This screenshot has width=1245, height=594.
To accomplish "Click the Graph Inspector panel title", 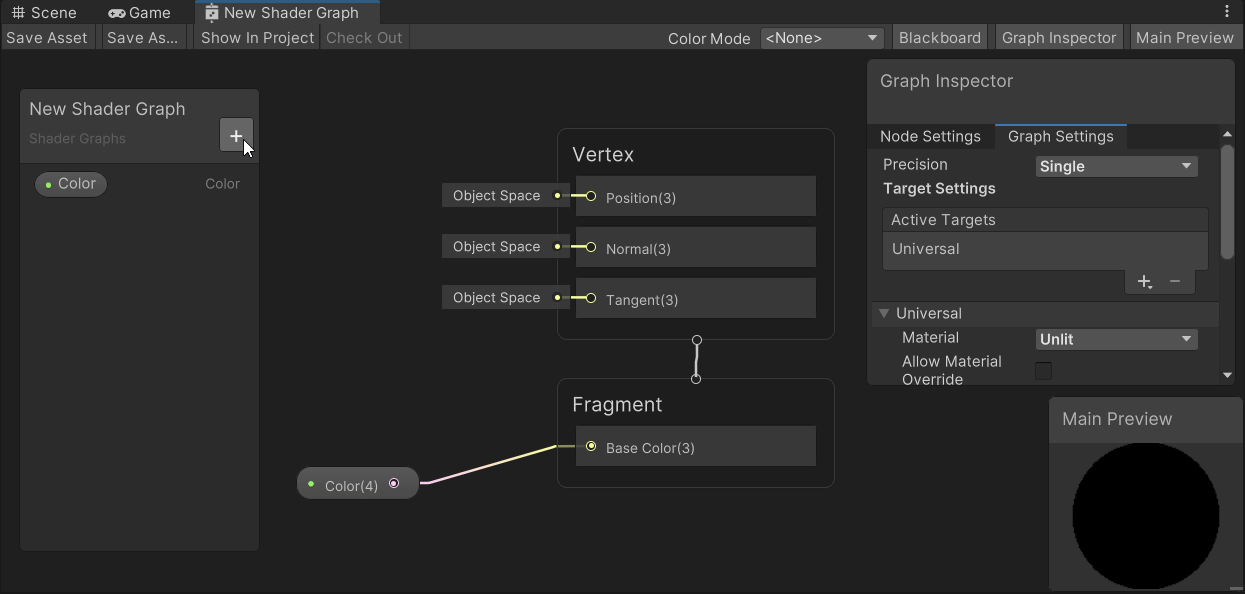I will pyautogui.click(x=946, y=82).
